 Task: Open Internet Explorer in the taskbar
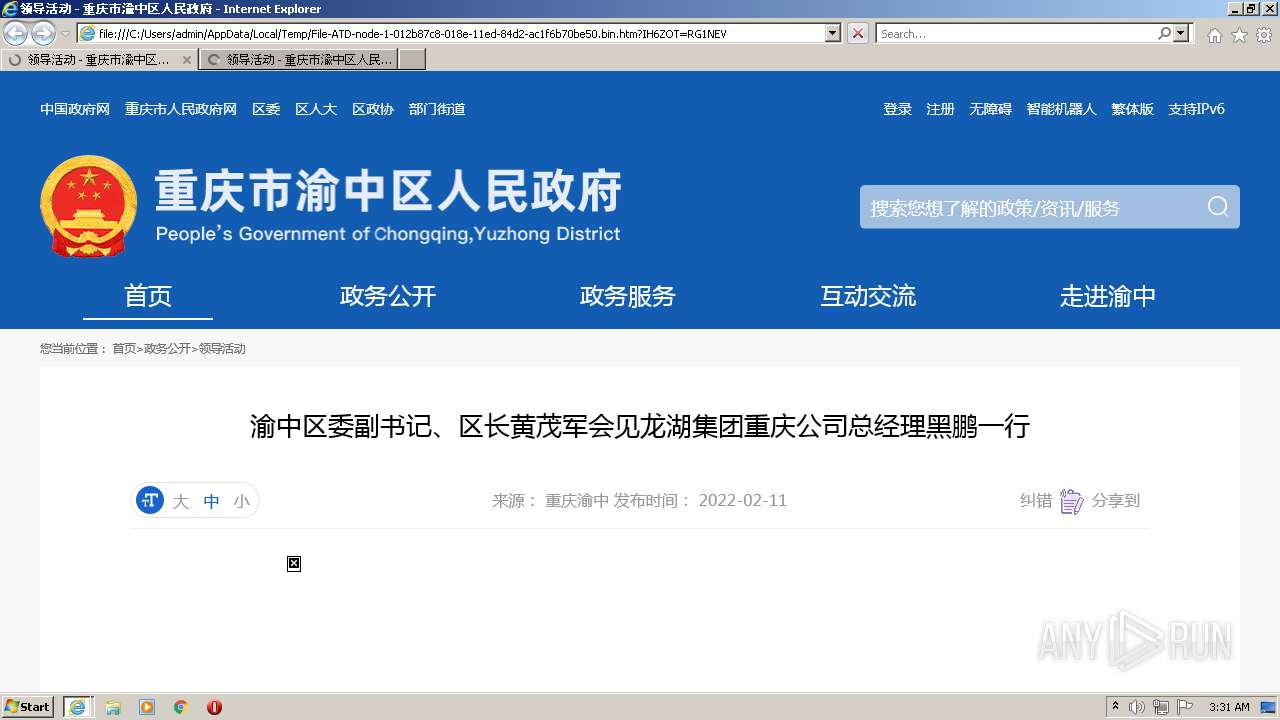point(78,707)
